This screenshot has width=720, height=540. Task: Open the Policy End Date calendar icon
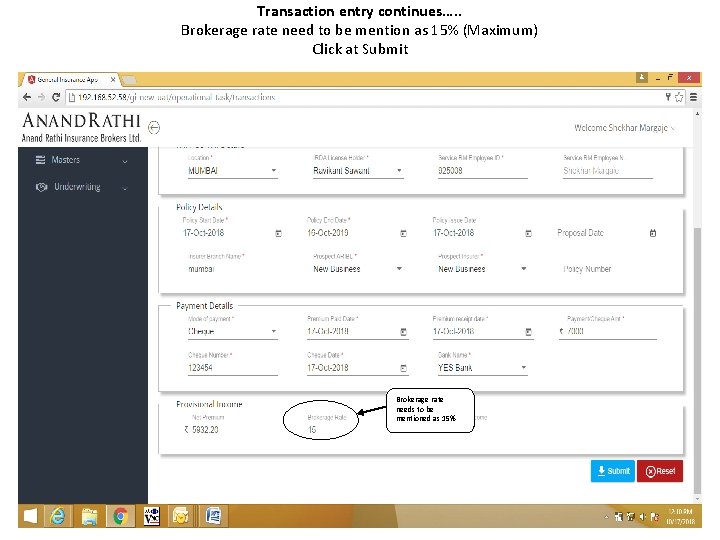coord(403,233)
